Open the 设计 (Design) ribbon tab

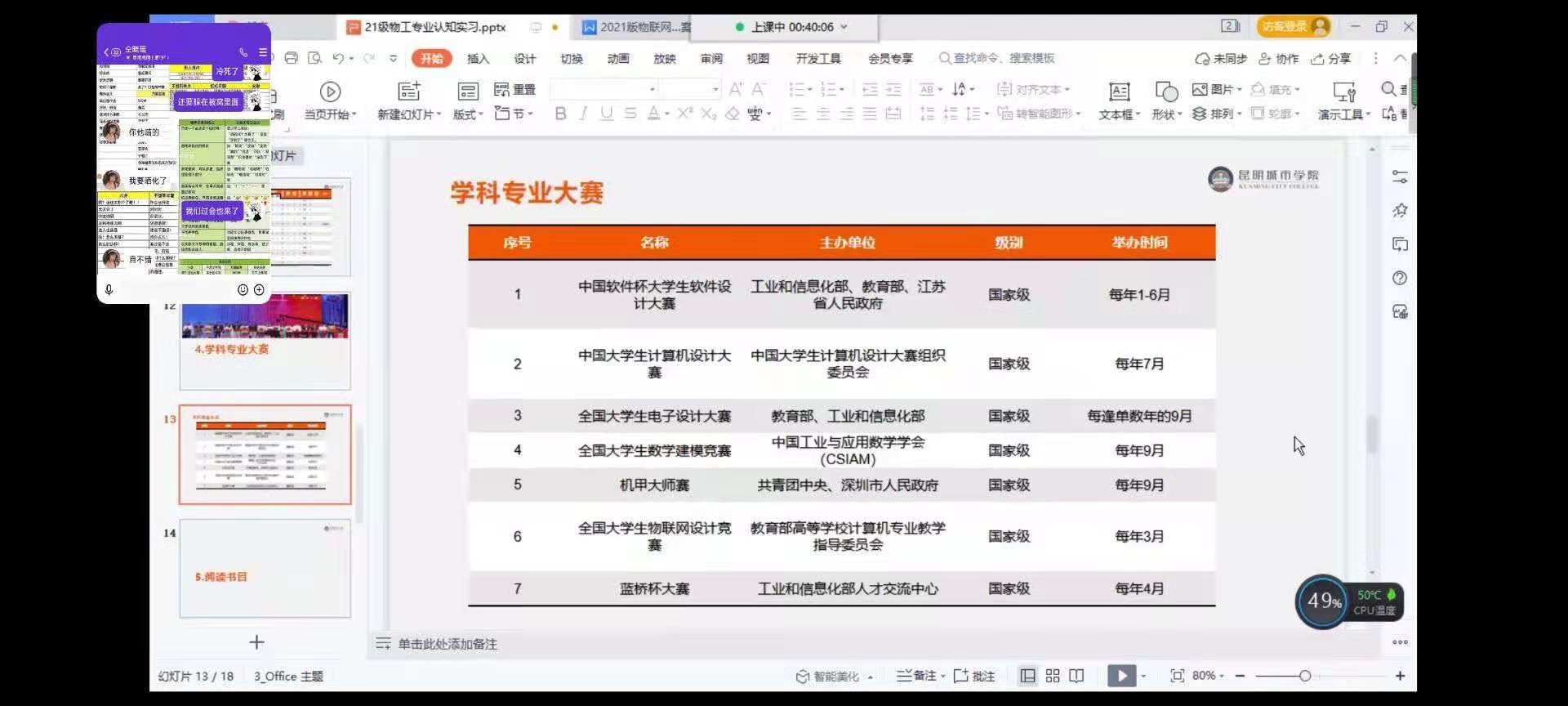tap(524, 58)
